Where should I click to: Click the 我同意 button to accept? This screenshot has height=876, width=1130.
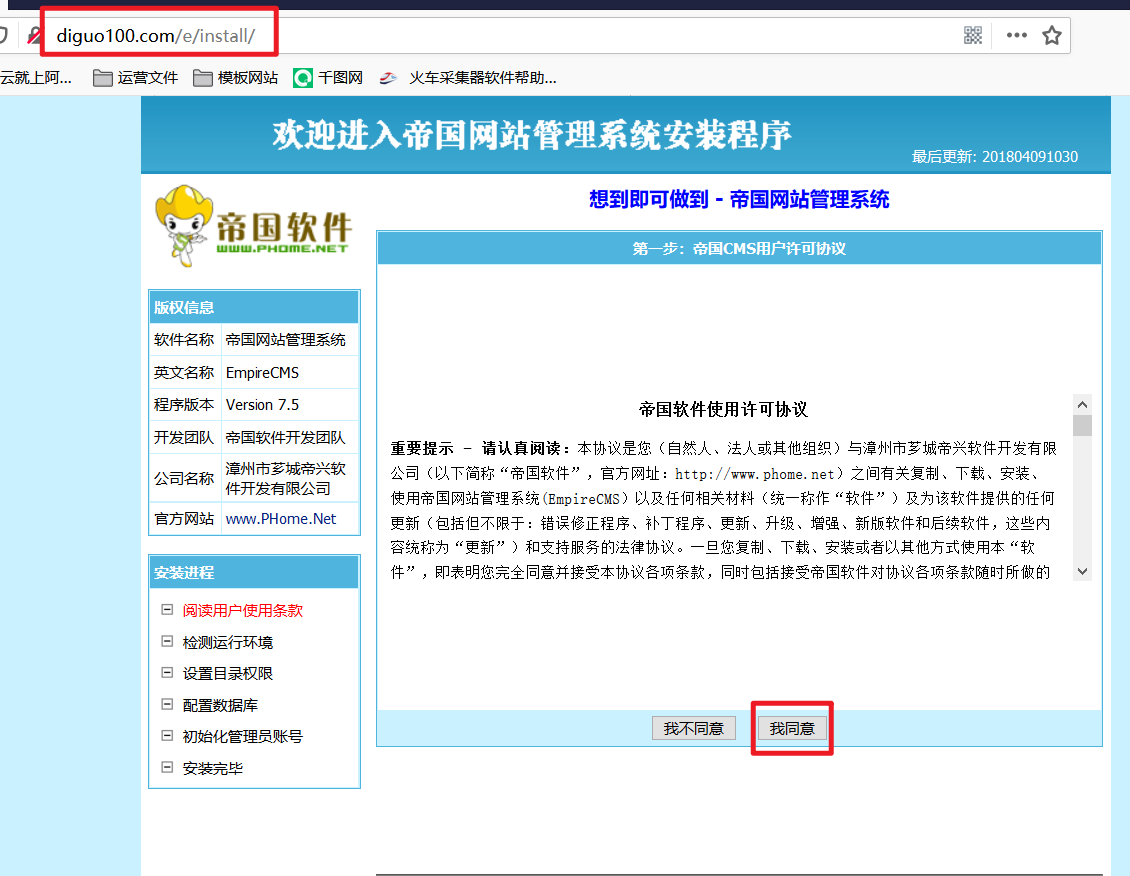792,728
